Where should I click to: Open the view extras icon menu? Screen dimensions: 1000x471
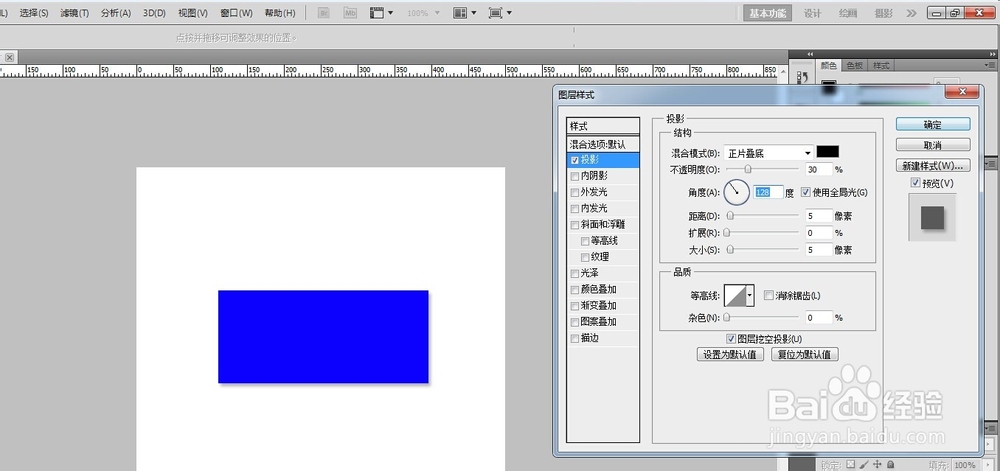381,13
